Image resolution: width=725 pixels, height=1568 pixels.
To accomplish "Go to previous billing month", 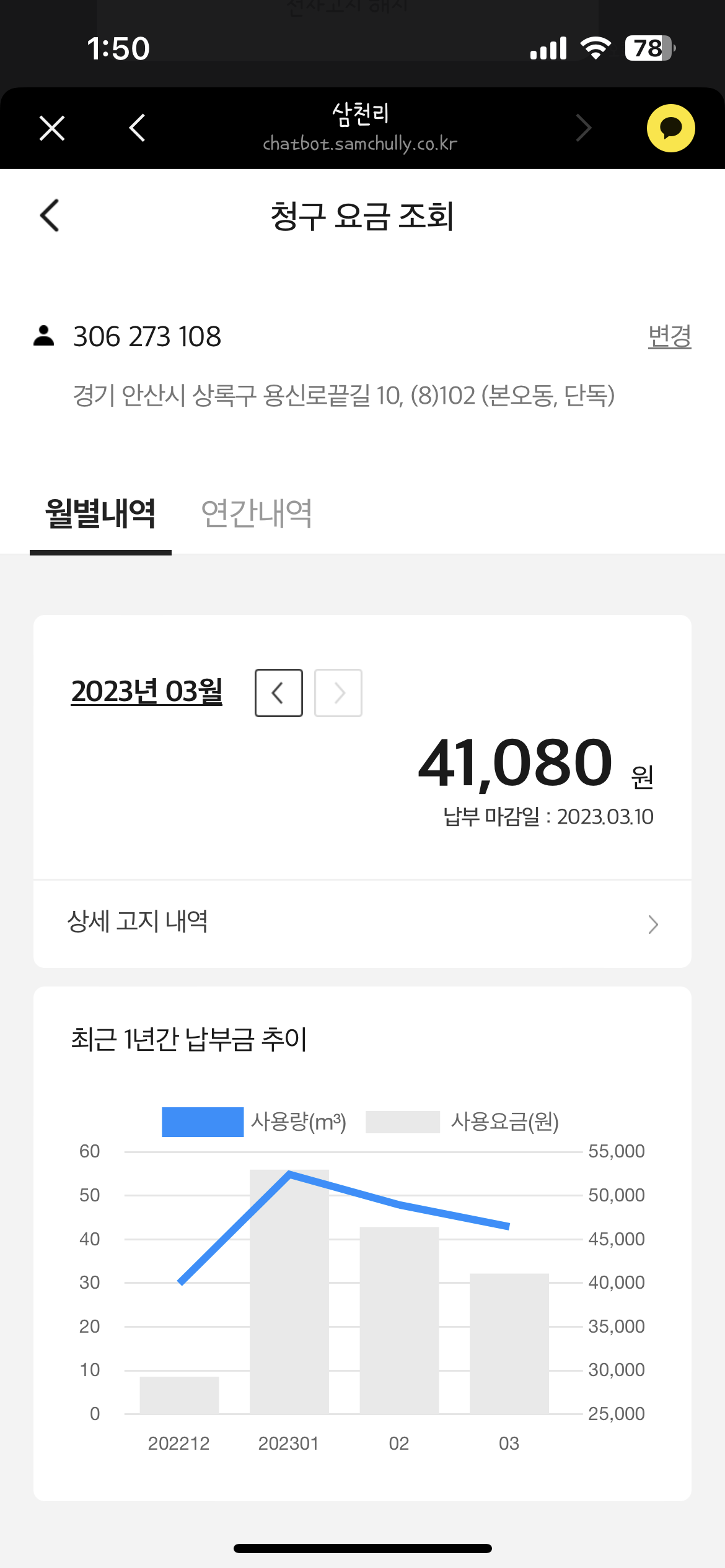I will pyautogui.click(x=279, y=693).
